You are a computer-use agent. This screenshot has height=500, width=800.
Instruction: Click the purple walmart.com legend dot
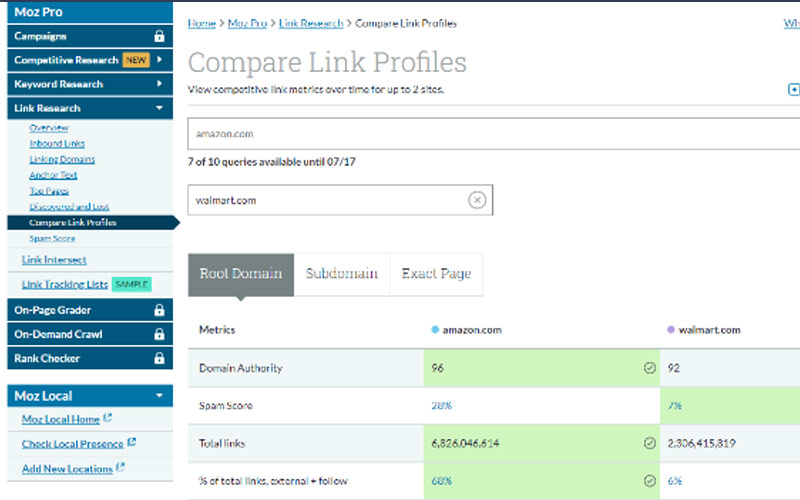[671, 330]
